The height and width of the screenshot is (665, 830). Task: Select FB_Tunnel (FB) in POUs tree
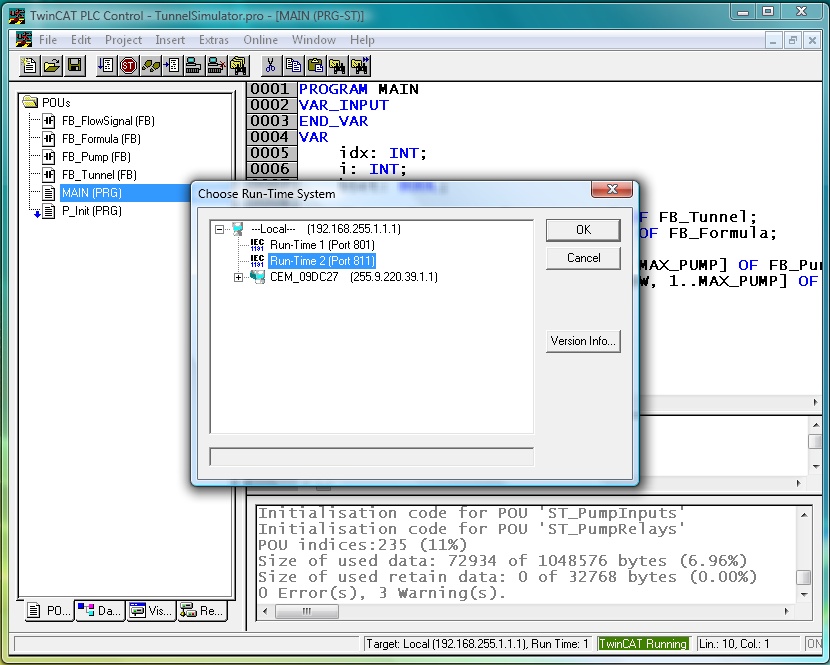99,175
